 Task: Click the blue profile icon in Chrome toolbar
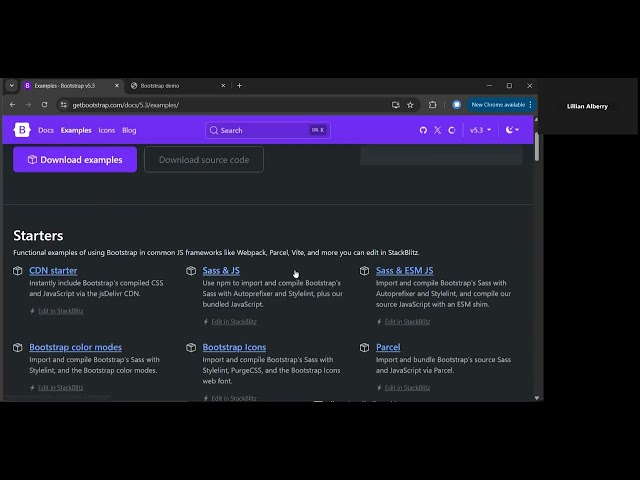pyautogui.click(x=457, y=105)
